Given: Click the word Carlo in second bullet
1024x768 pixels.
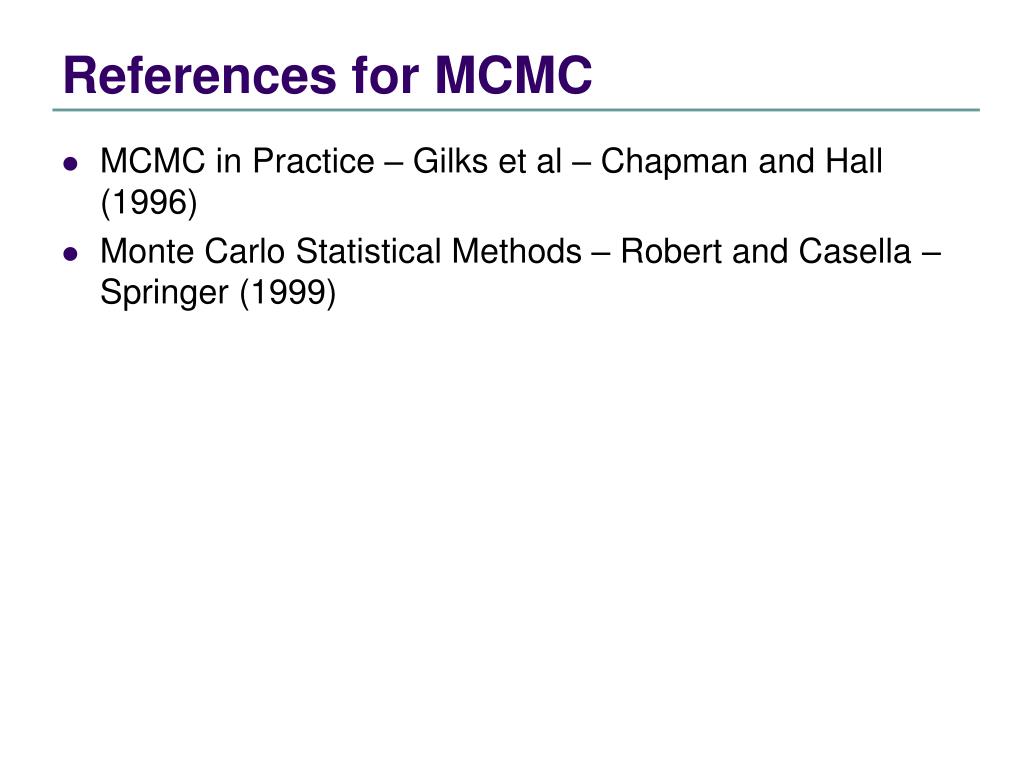Looking at the screenshot, I should (245, 251).
